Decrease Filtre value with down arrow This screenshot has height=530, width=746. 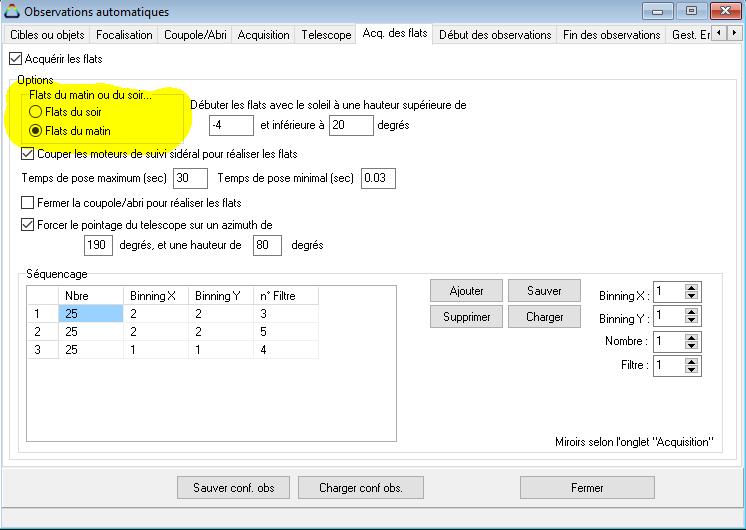tap(692, 371)
